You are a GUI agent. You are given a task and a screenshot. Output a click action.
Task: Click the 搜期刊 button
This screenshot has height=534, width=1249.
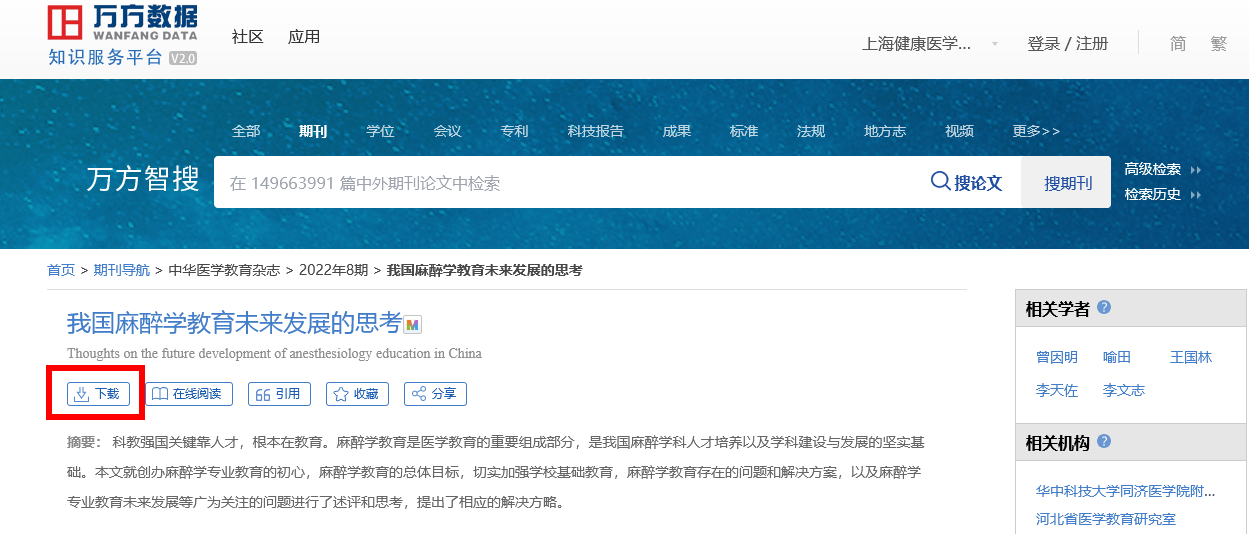click(1067, 183)
